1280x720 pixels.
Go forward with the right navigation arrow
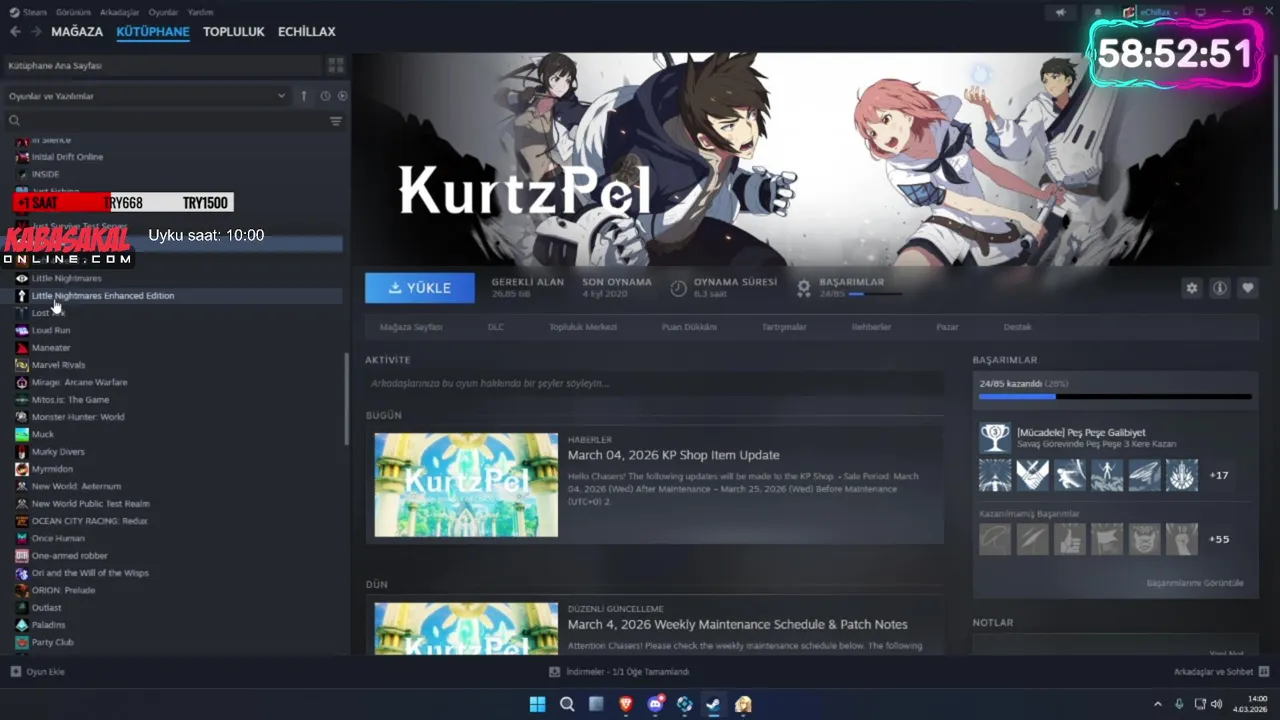36,32
